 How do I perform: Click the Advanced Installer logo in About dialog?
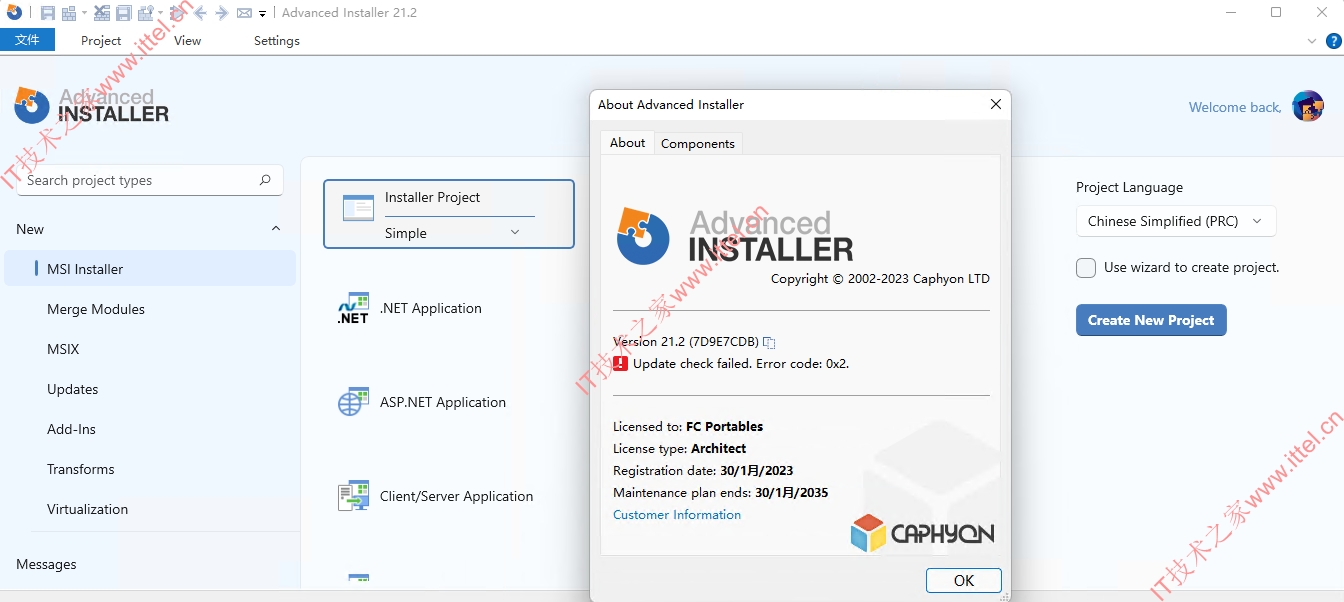(x=735, y=236)
